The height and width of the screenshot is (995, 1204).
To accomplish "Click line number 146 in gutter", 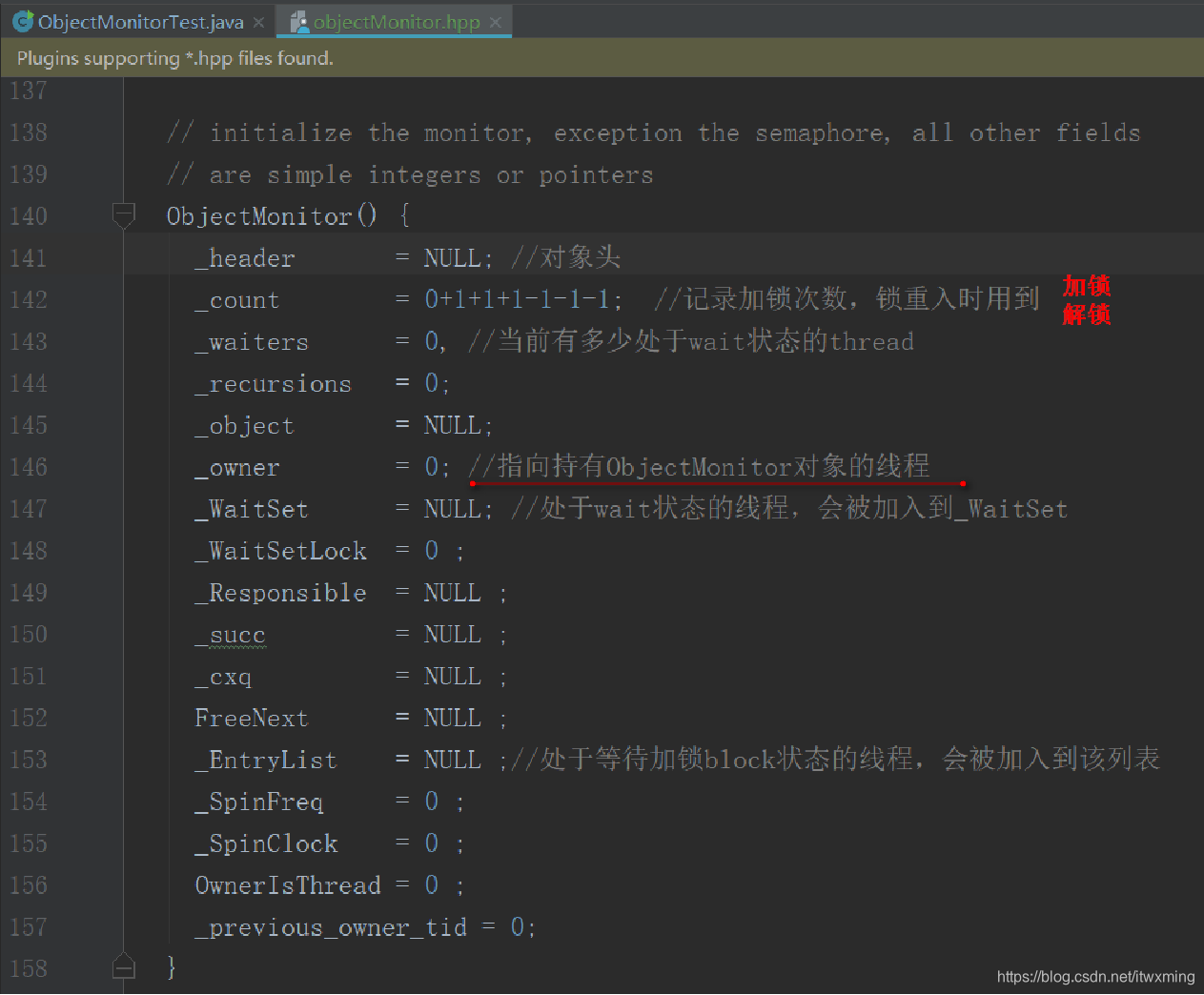I will click(x=29, y=467).
